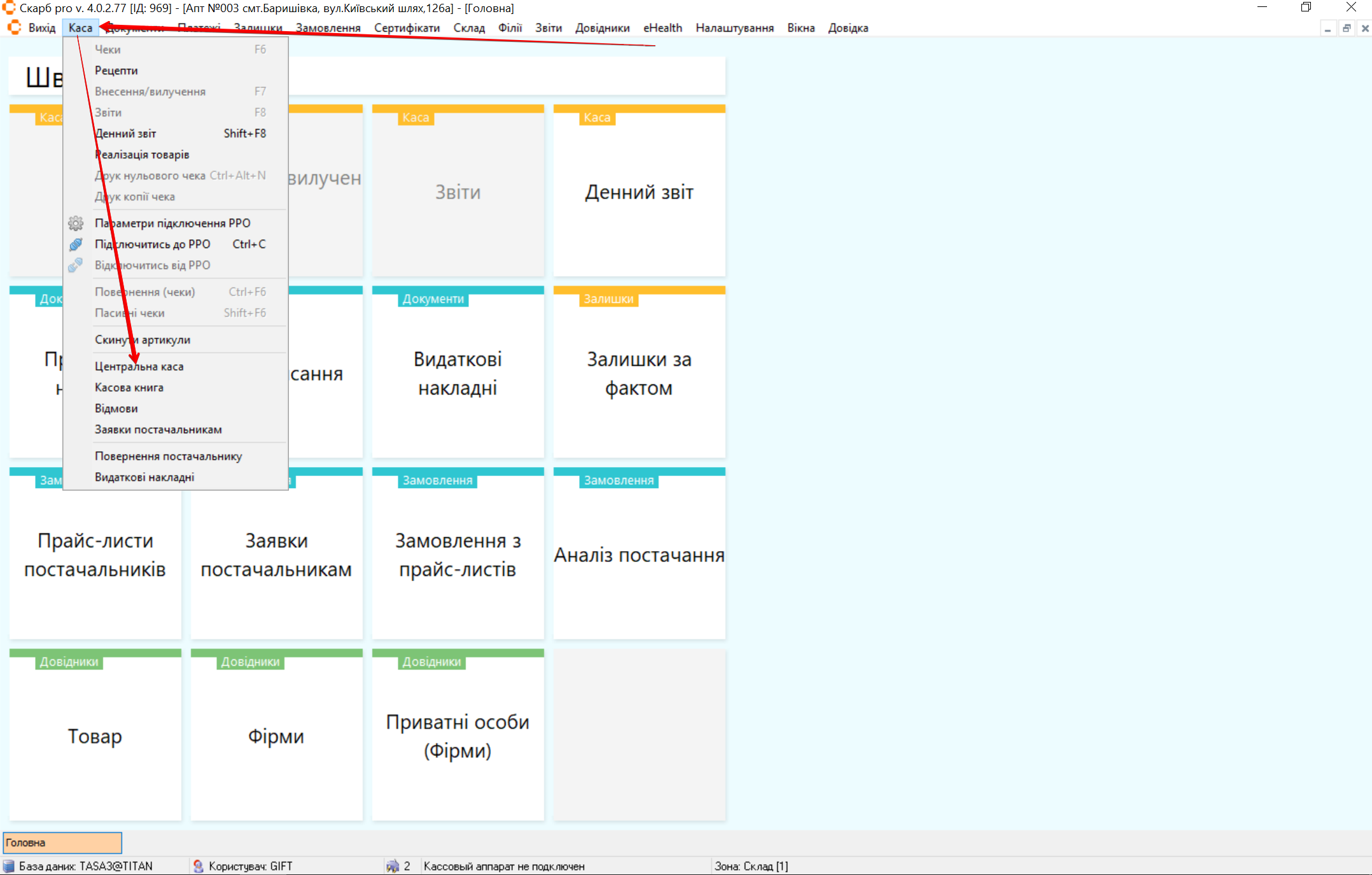Click the cash register icon in status bar

(393, 866)
